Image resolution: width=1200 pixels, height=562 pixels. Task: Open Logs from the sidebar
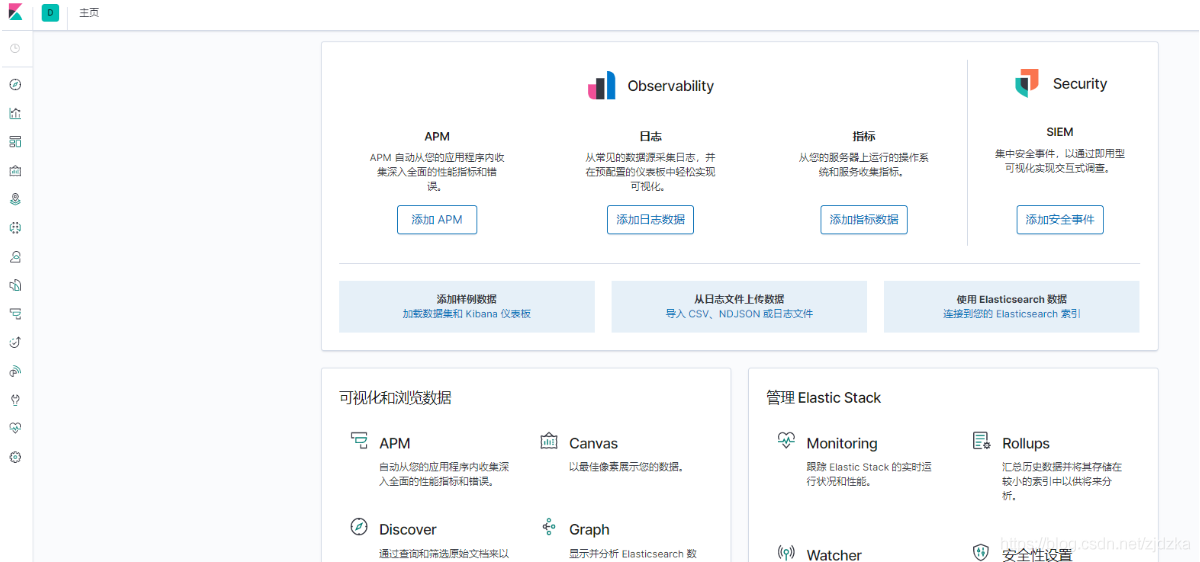pyautogui.click(x=15, y=285)
